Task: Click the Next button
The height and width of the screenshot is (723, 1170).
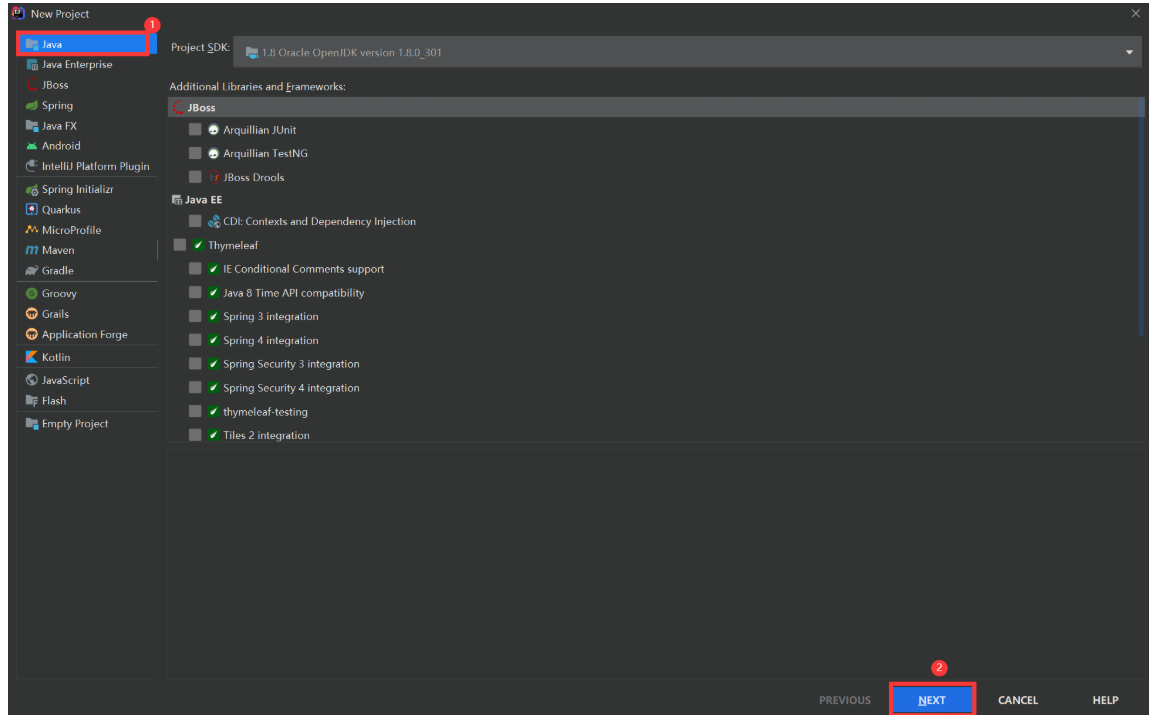Action: (932, 701)
